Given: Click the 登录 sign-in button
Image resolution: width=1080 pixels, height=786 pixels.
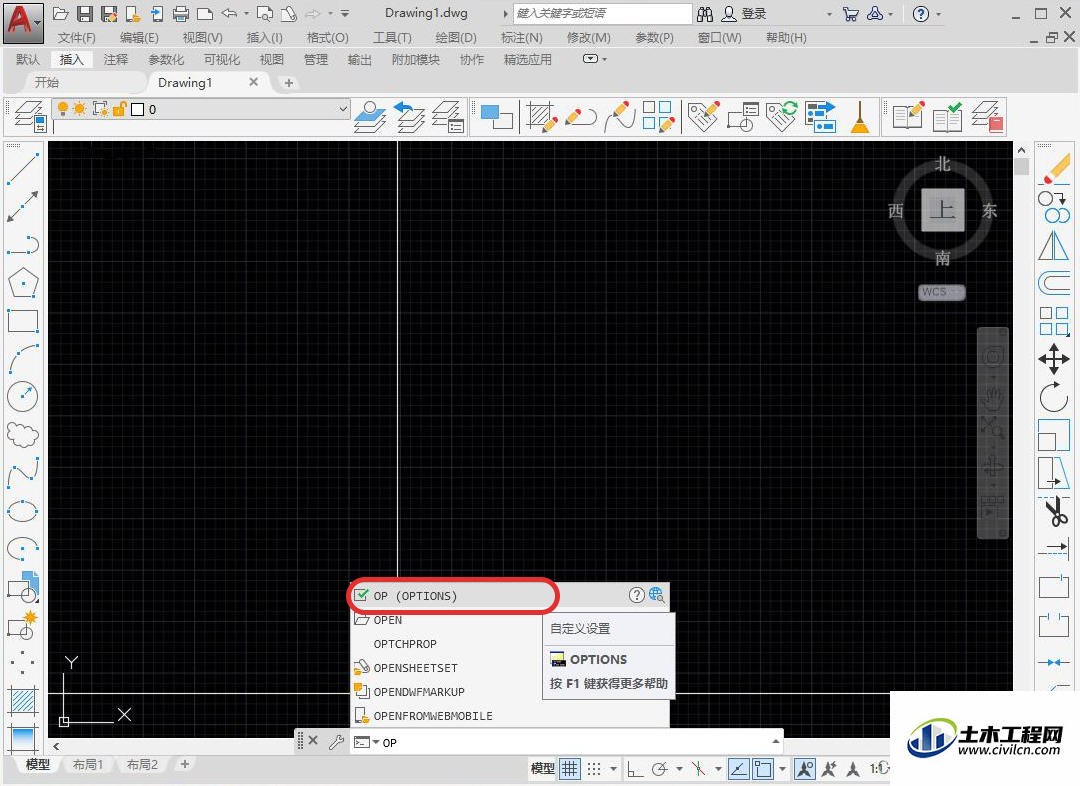Looking at the screenshot, I should (745, 14).
